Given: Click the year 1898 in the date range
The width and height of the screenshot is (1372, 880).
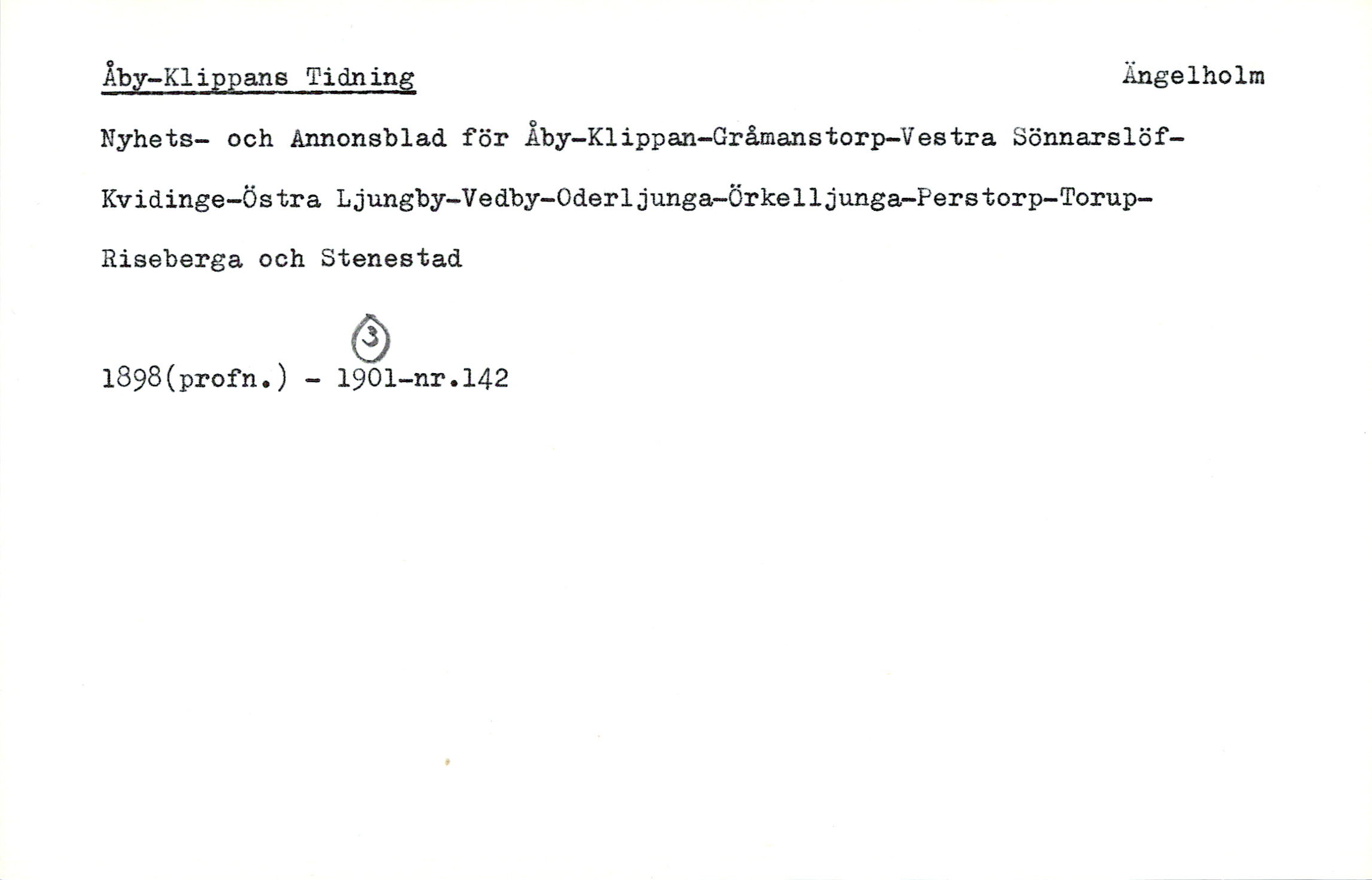Looking at the screenshot, I should (132, 378).
